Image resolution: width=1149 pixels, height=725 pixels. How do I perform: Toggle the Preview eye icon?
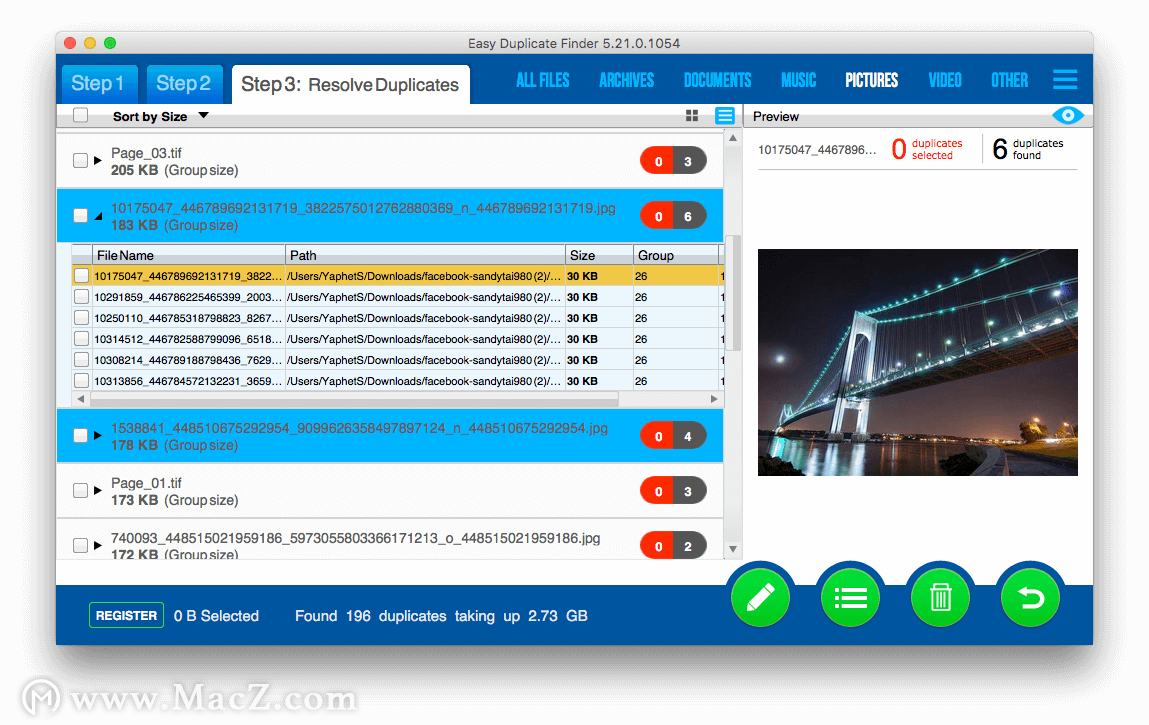[1068, 115]
